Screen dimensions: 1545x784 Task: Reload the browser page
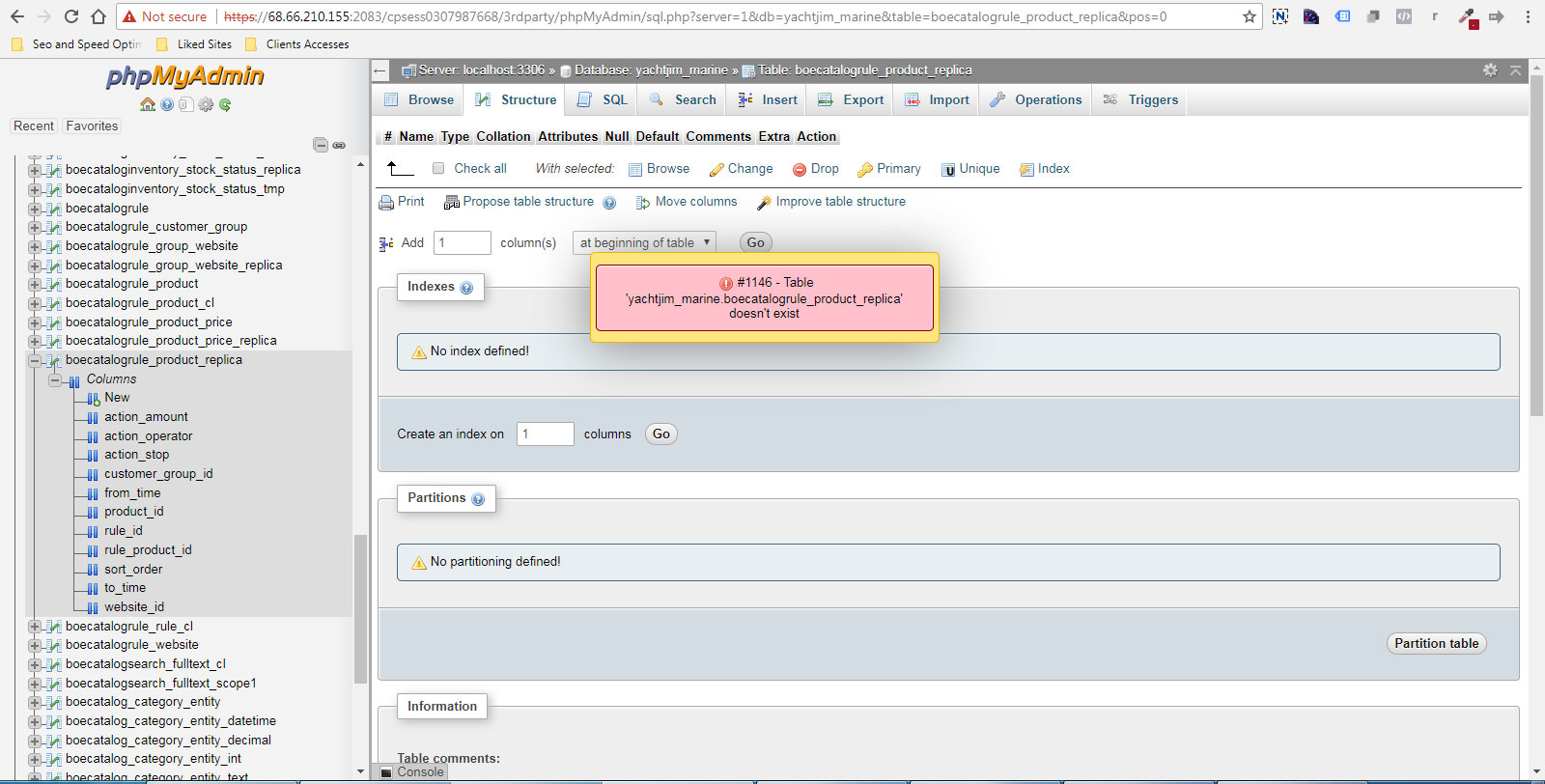[x=71, y=16]
